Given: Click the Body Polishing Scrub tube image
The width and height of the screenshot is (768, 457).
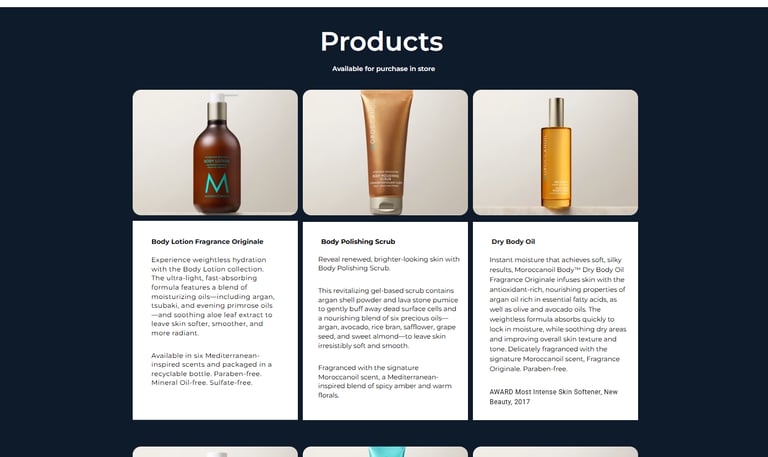Looking at the screenshot, I should (385, 152).
